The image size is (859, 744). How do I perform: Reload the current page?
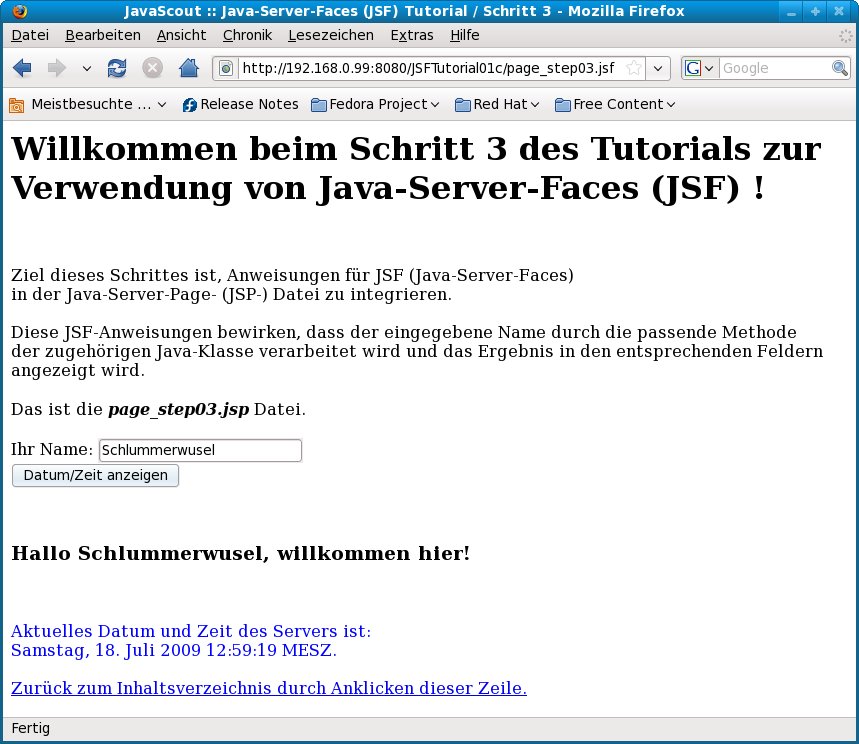coord(117,68)
